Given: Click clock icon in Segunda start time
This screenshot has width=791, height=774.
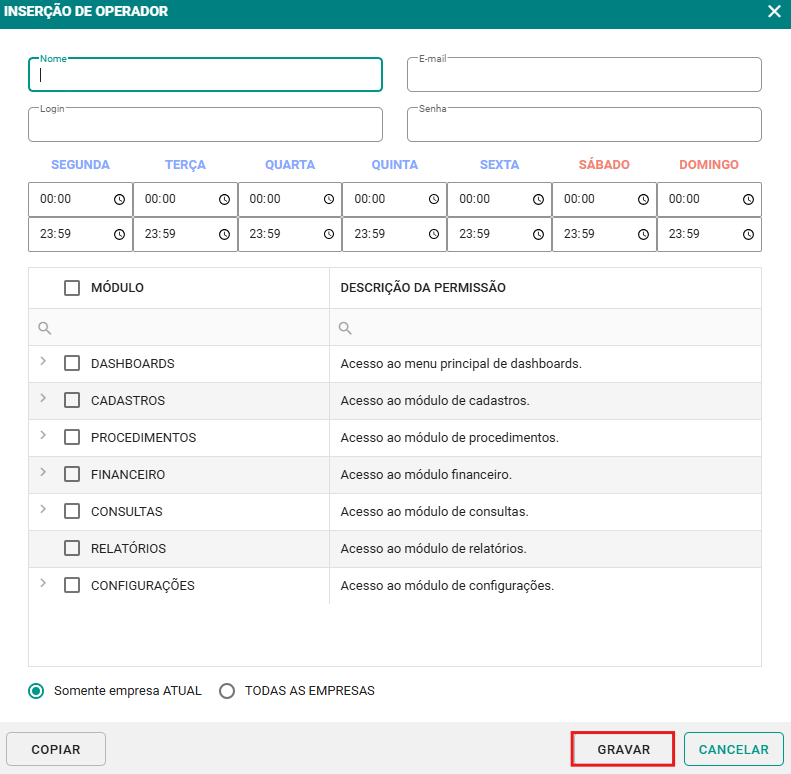Looking at the screenshot, I should (119, 200).
